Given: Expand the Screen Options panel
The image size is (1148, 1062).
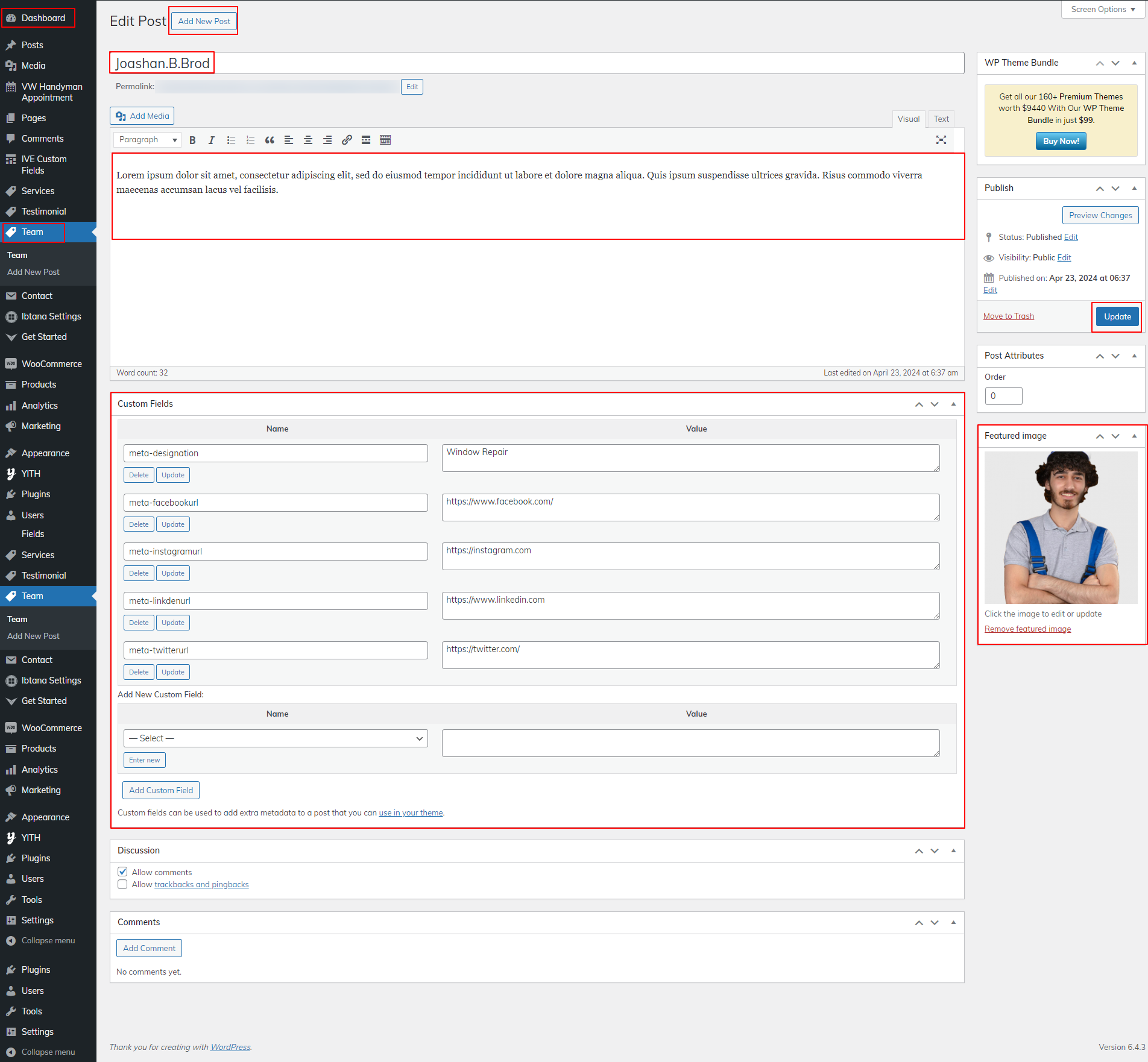Looking at the screenshot, I should point(1102,9).
